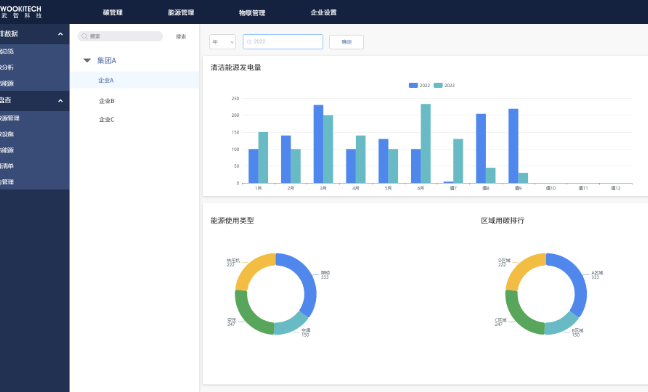
Task: Select 企业C in the tree
Action: tap(107, 119)
